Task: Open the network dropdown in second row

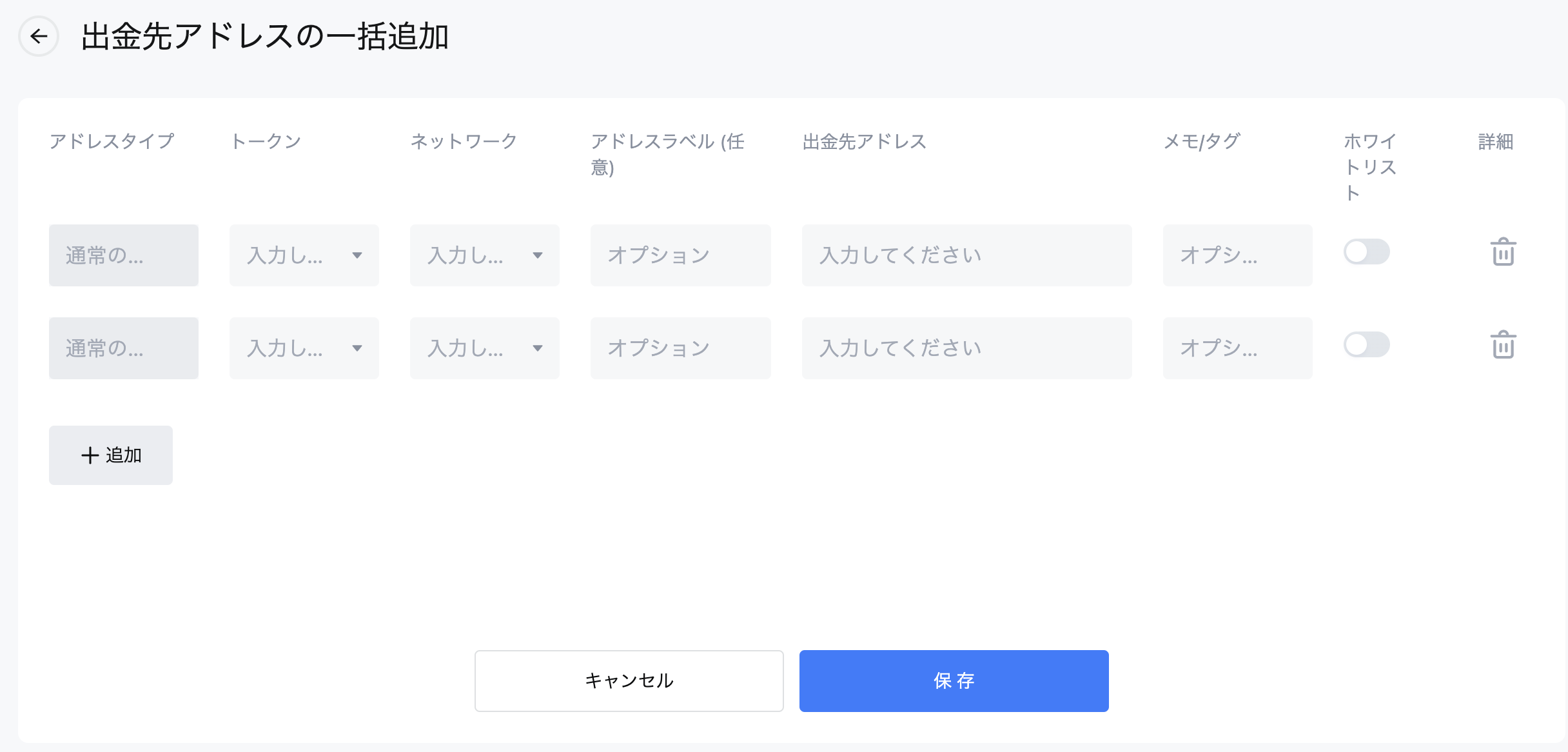Action: 484,348
